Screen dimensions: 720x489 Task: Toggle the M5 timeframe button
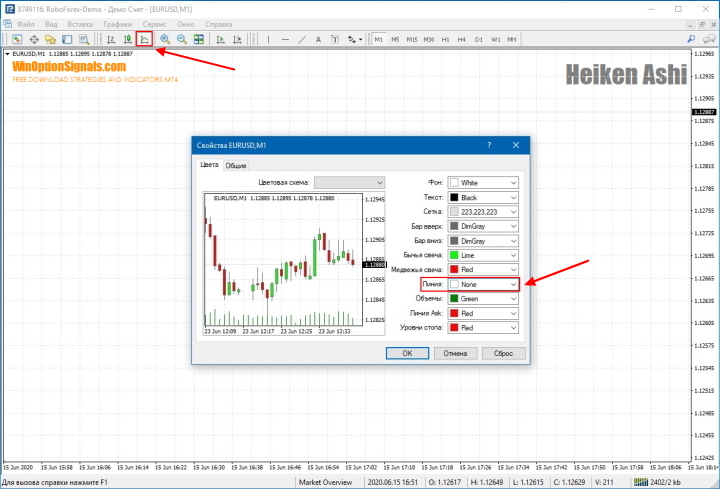pos(396,39)
